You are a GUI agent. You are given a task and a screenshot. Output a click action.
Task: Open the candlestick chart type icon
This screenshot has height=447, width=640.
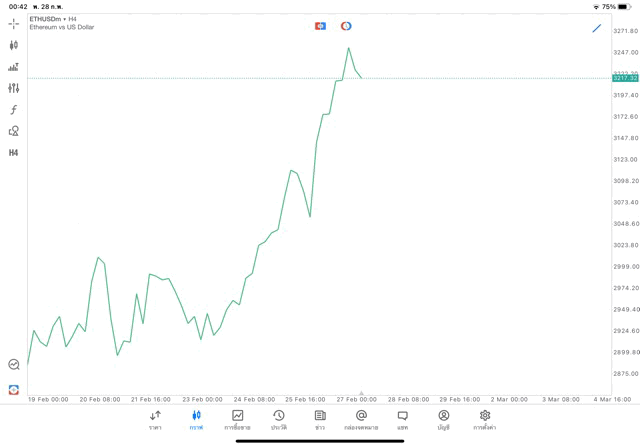tap(13, 45)
